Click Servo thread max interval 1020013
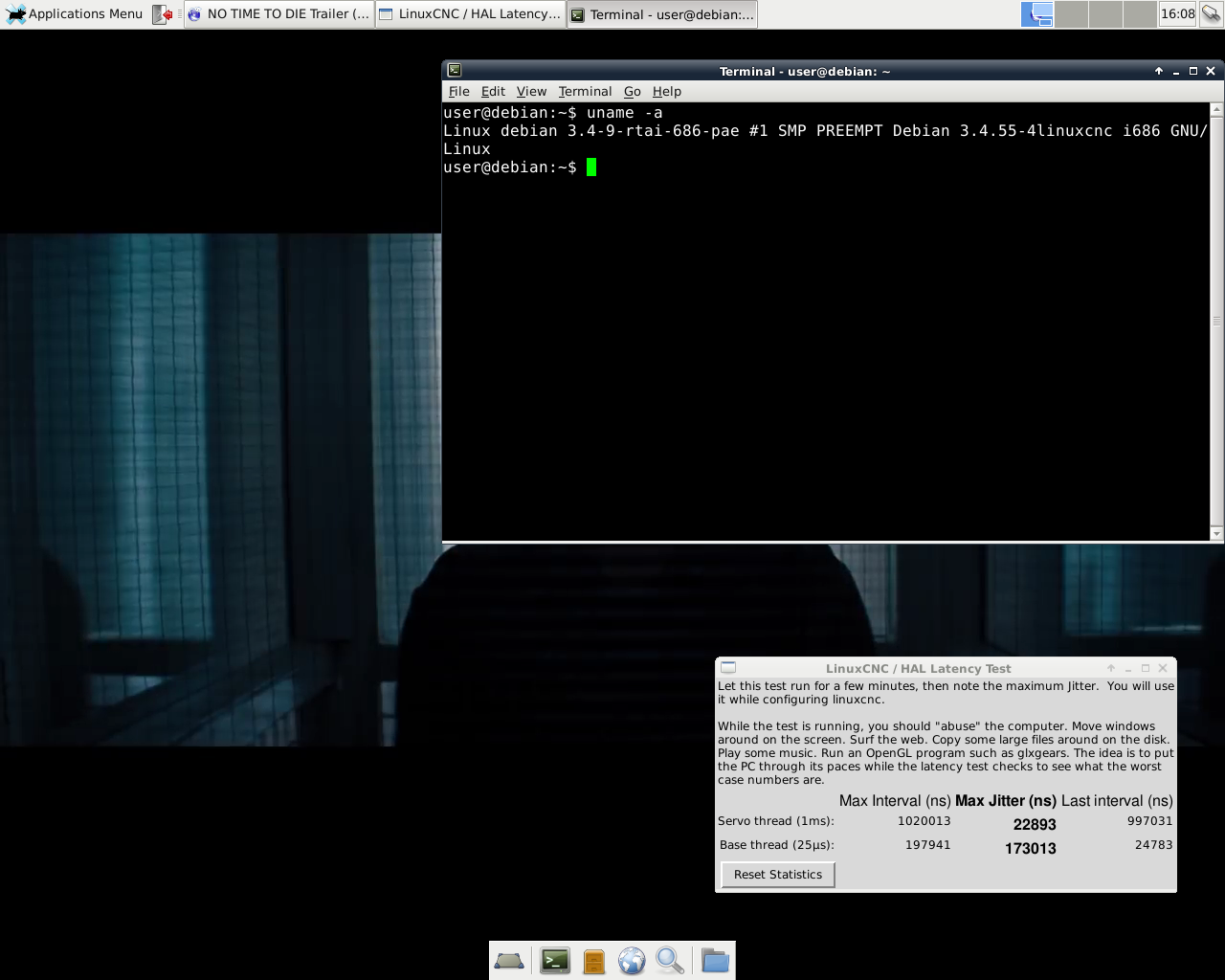This screenshot has width=1225, height=980. (x=924, y=821)
